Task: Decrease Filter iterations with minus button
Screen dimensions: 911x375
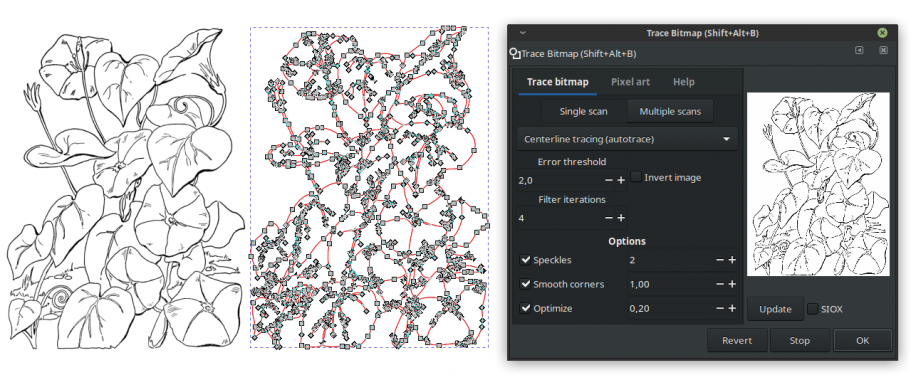Action: [x=609, y=218]
